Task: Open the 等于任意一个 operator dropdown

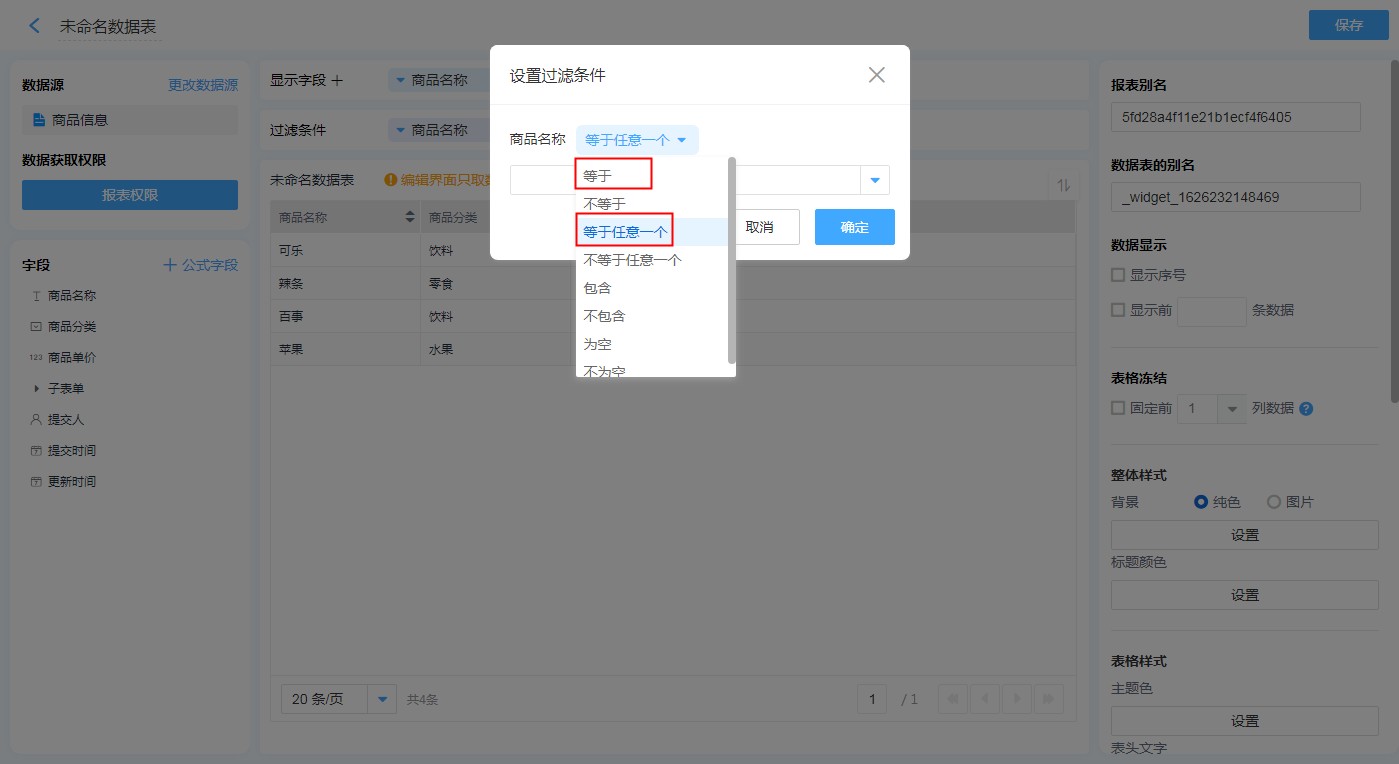Action: pos(637,140)
